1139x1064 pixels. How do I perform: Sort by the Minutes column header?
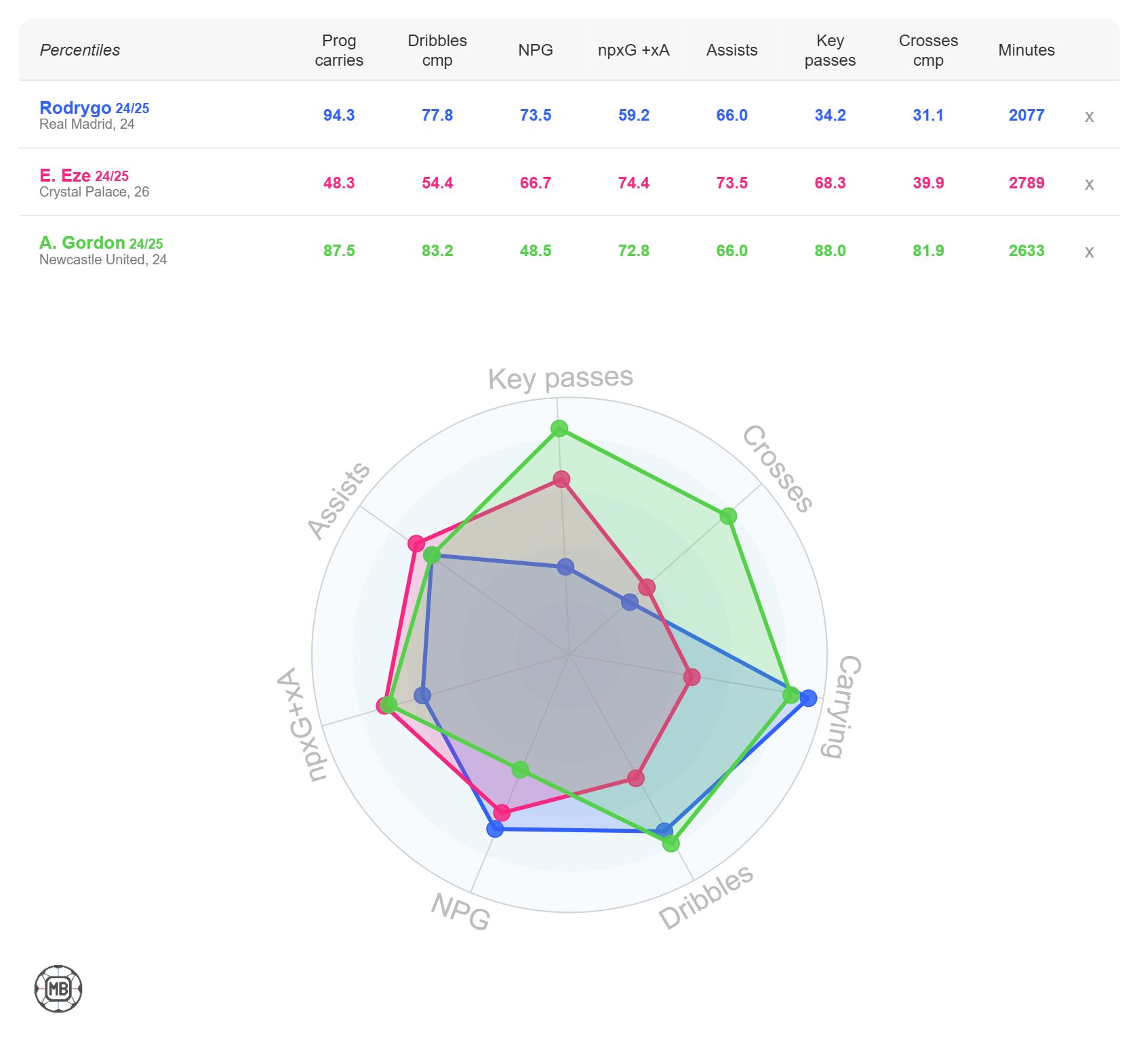point(1026,50)
